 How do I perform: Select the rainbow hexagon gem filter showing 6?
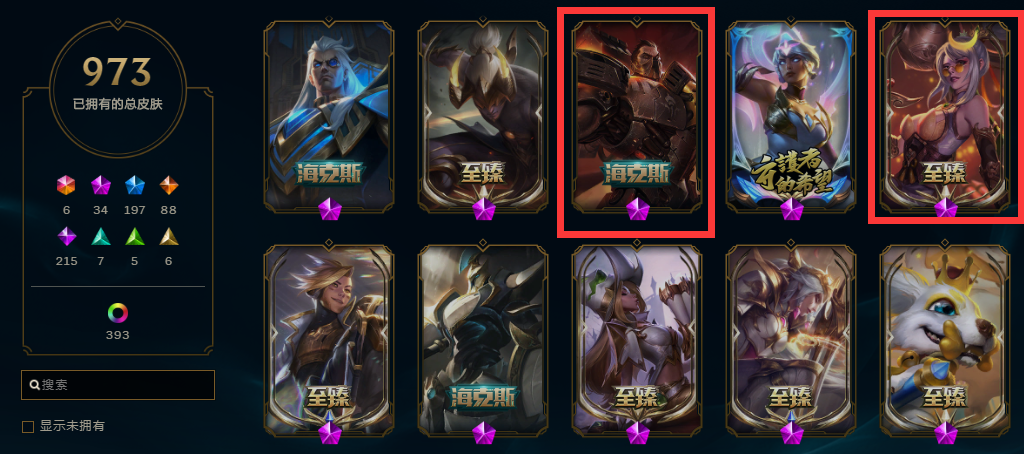66,186
